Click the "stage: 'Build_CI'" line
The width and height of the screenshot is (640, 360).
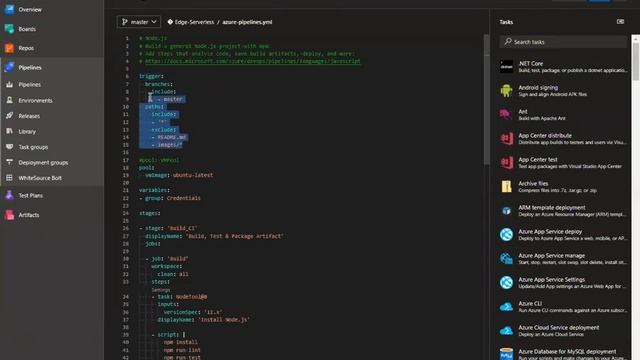tap(168, 228)
